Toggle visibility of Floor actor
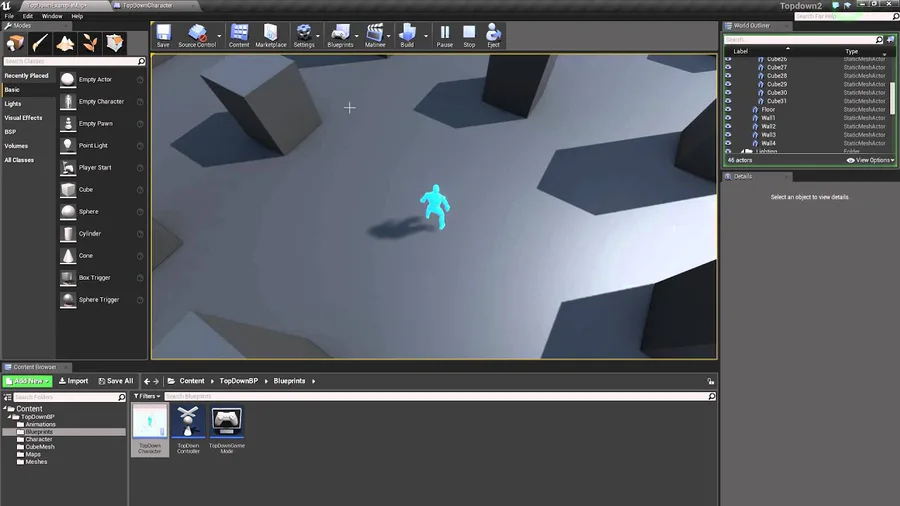 [728, 110]
